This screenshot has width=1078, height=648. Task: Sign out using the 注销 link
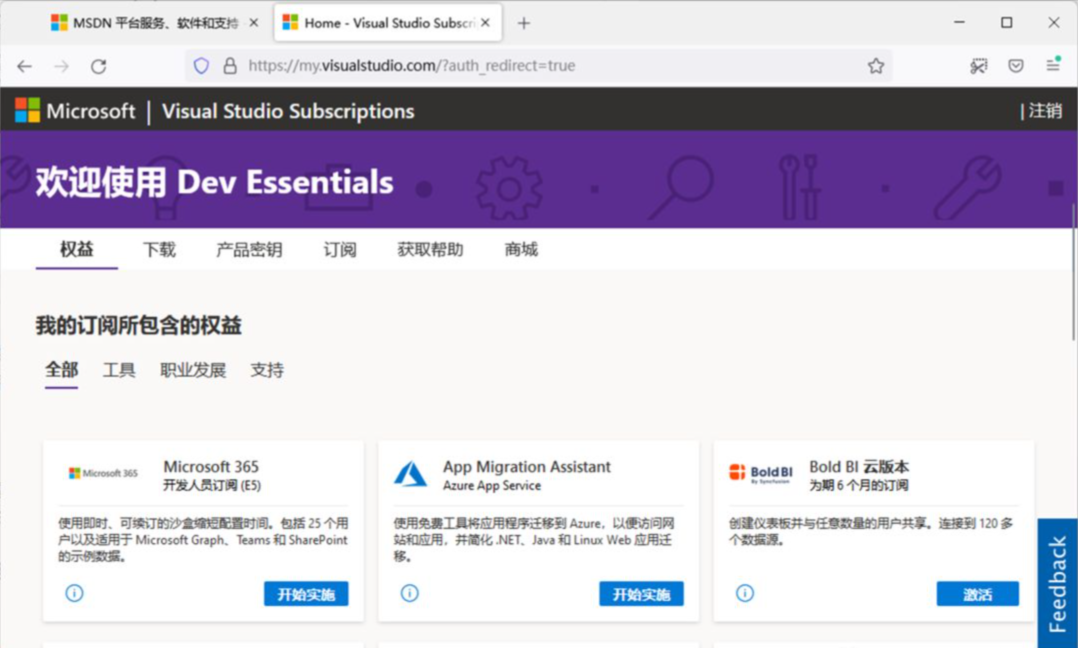1045,111
